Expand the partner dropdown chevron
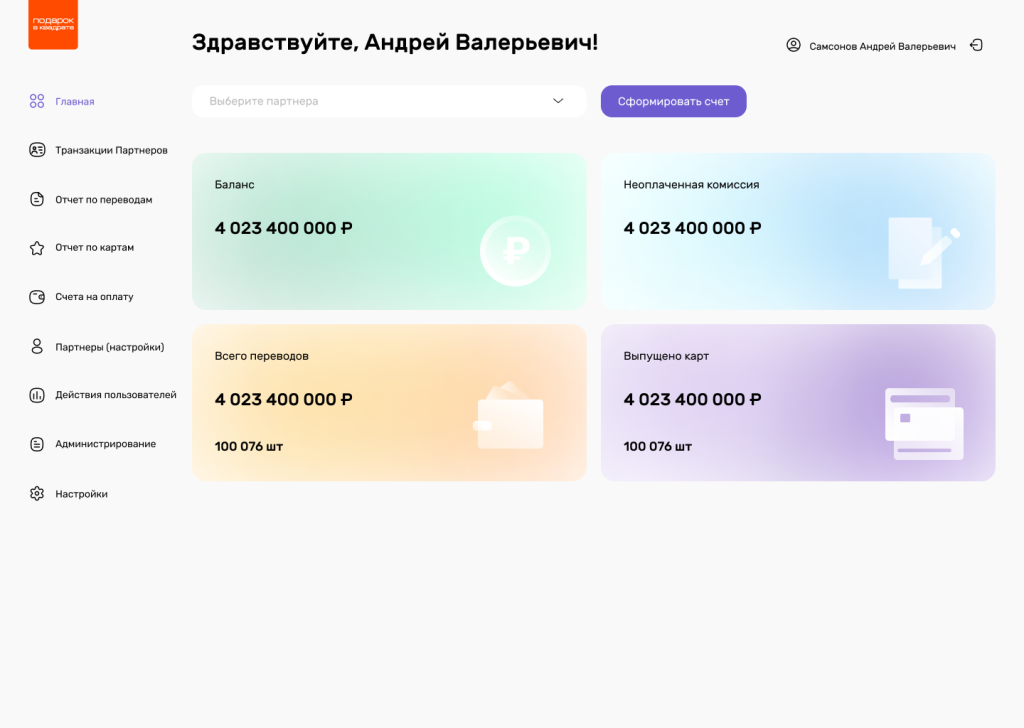The image size is (1024, 728). 558,101
